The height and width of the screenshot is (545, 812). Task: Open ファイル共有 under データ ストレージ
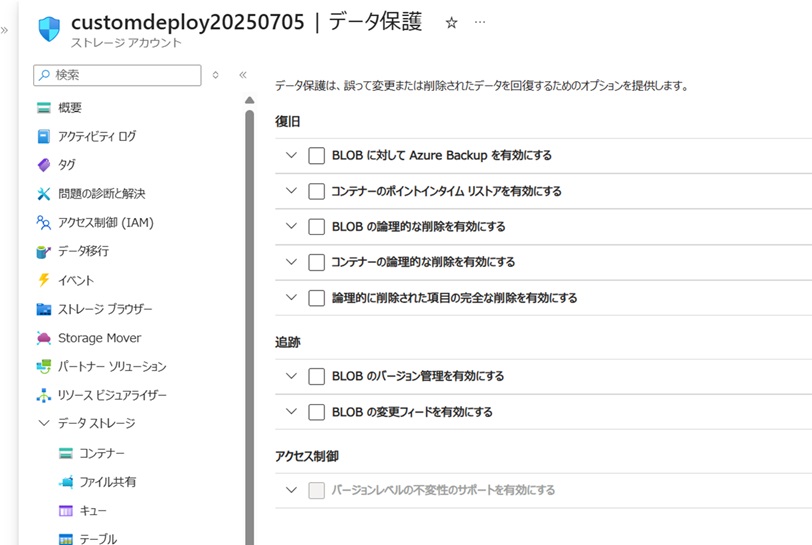tap(108, 482)
